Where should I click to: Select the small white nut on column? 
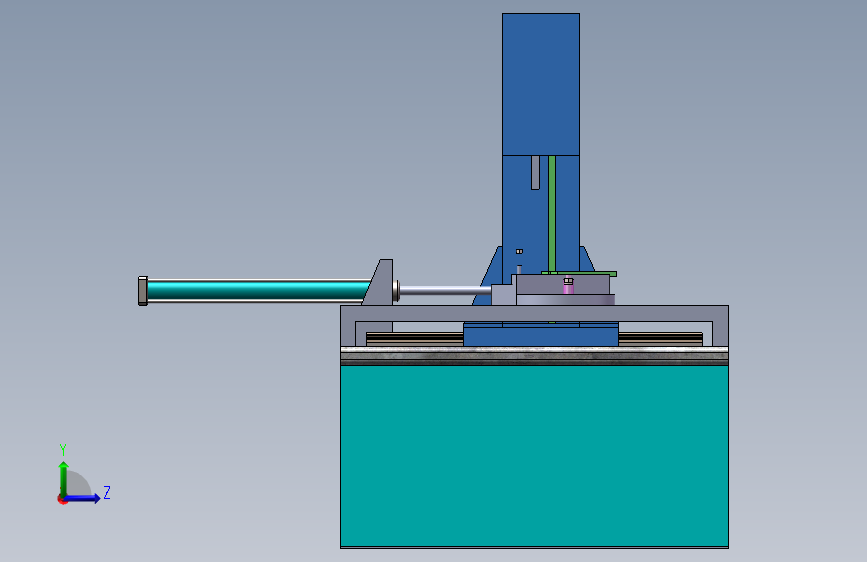point(519,251)
